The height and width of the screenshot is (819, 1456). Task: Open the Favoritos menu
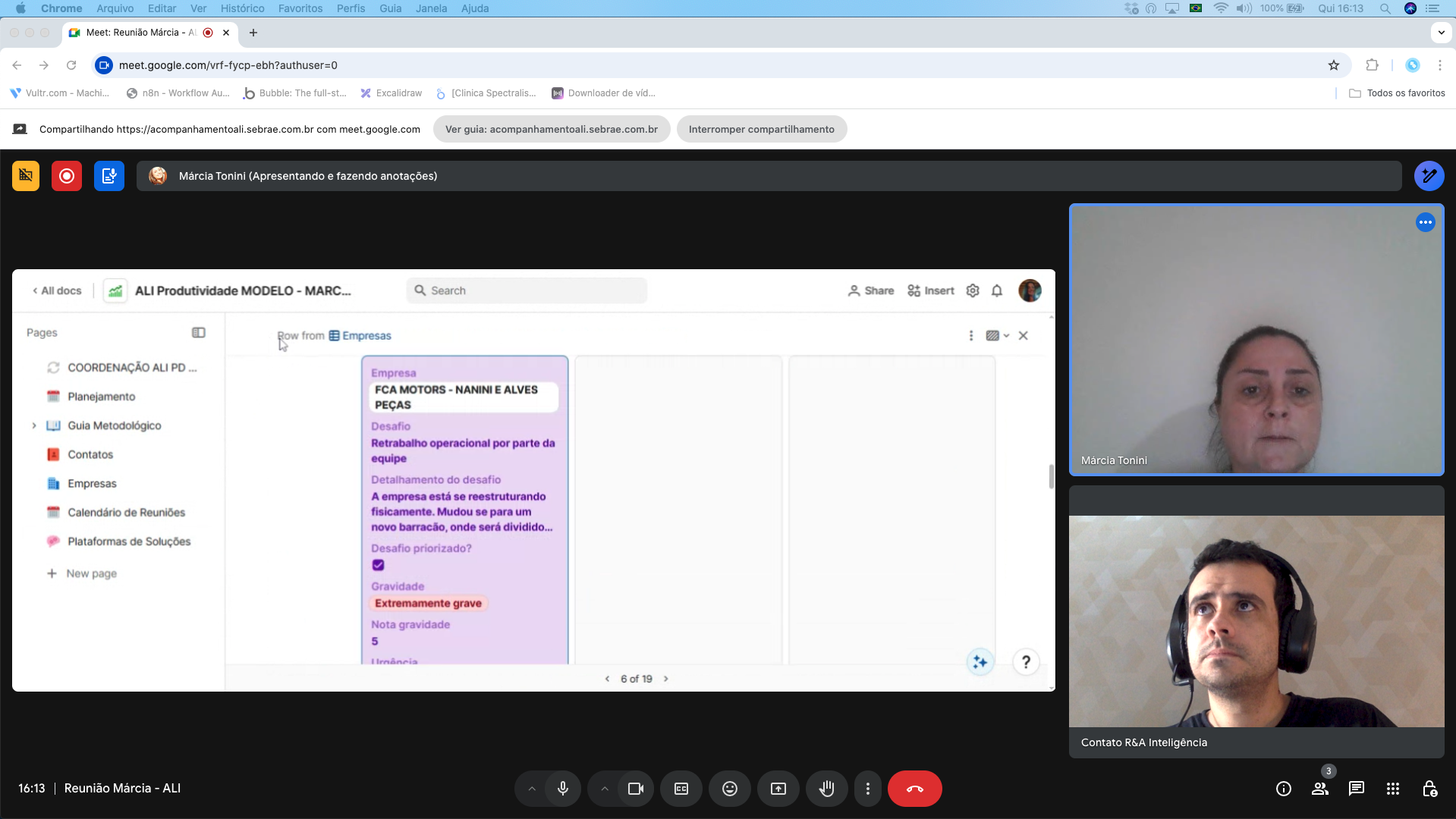pos(300,8)
